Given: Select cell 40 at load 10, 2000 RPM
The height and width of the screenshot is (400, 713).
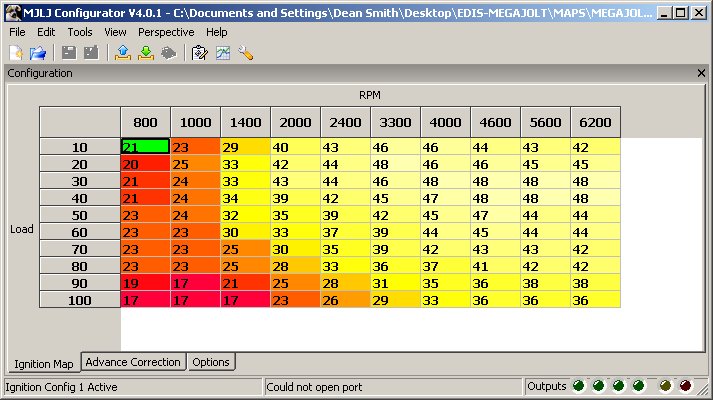Looking at the screenshot, I should 296,147.
